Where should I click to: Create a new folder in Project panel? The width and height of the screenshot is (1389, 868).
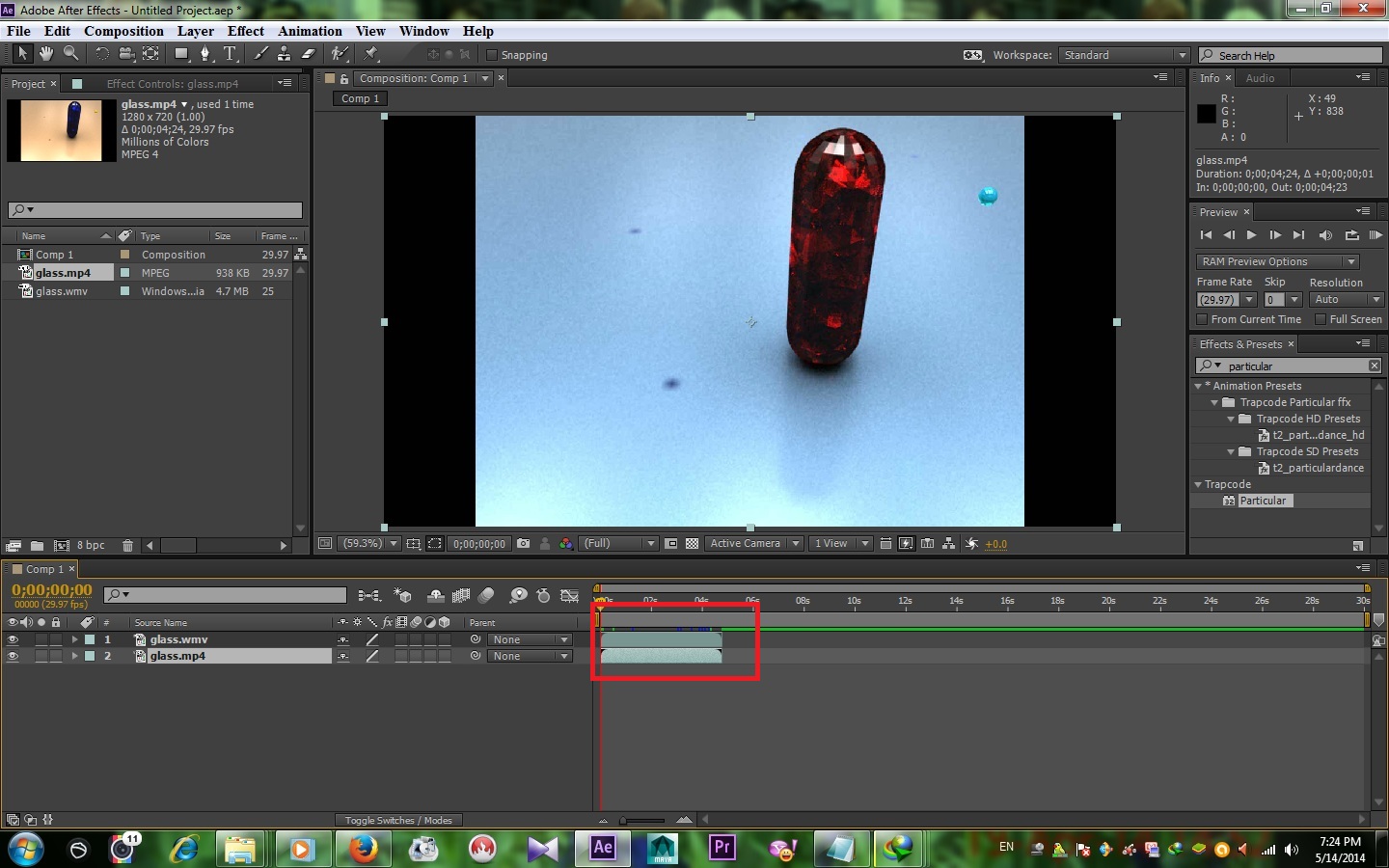coord(37,546)
